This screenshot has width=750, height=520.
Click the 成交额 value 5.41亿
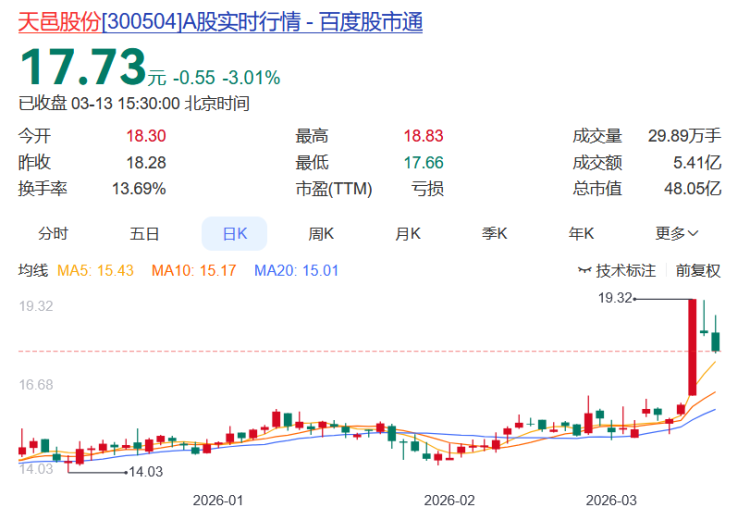(697, 163)
